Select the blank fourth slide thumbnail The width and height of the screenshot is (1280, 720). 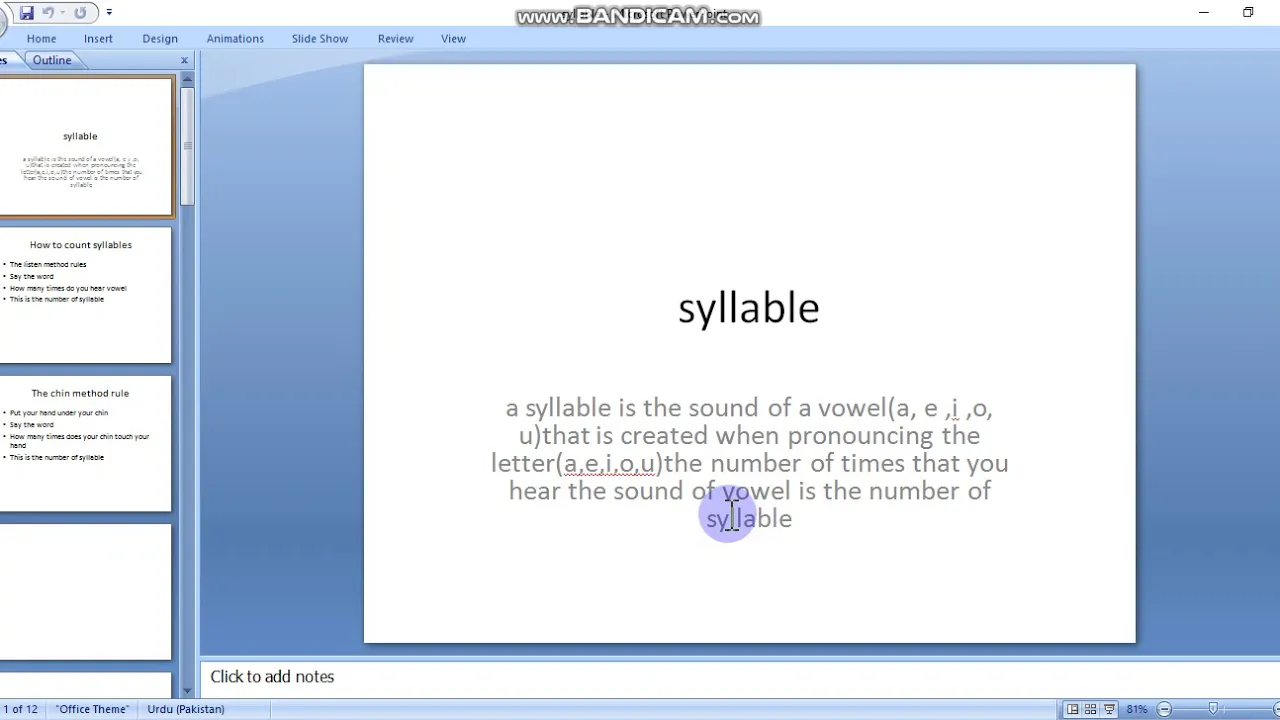pyautogui.click(x=86, y=592)
